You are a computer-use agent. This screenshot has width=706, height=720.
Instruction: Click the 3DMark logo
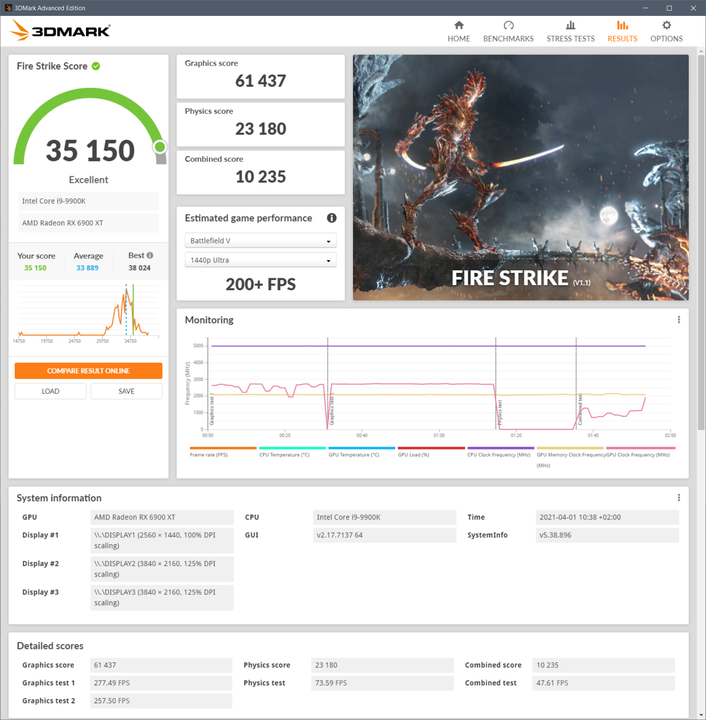point(60,30)
